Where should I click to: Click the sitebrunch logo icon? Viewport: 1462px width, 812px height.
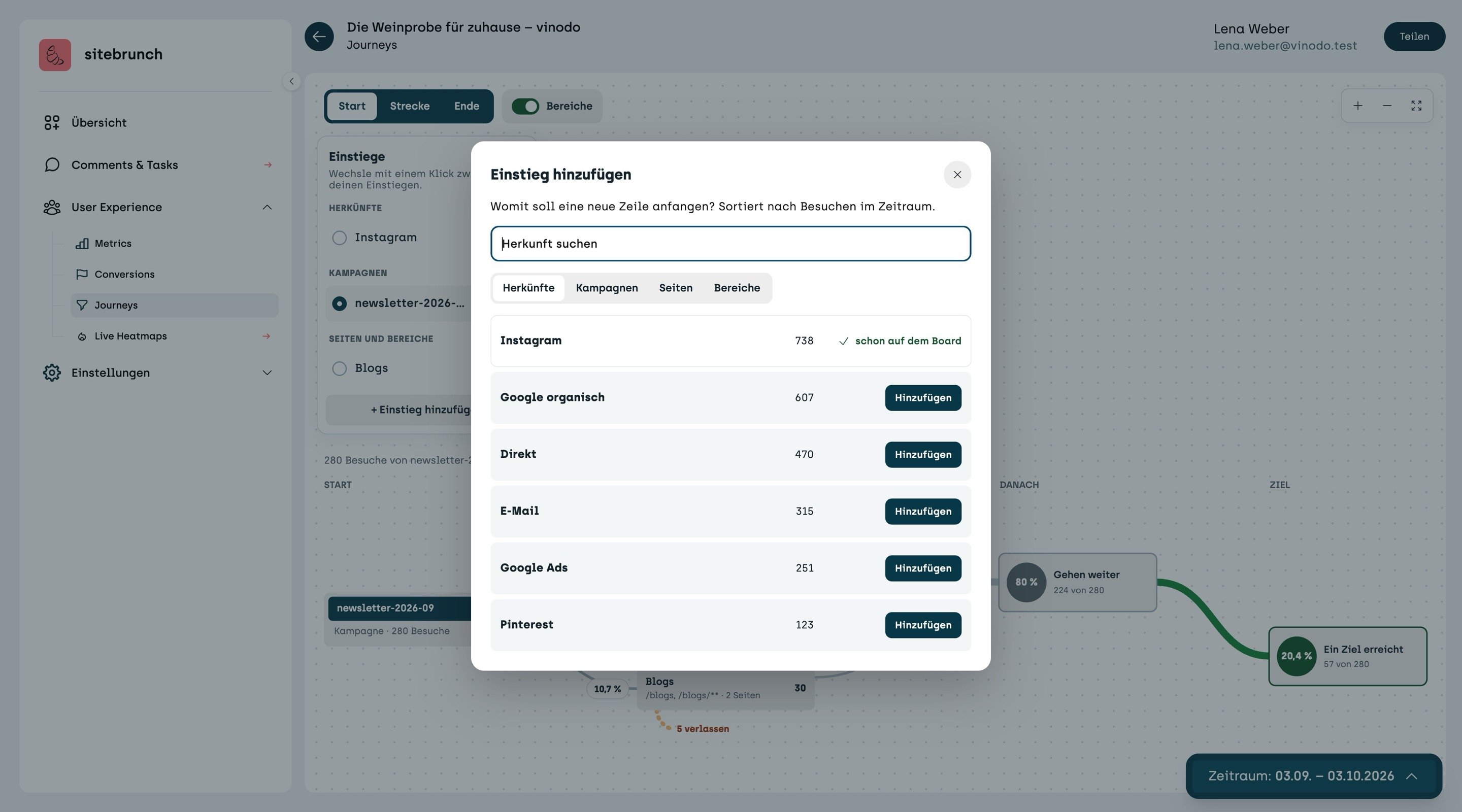pos(55,54)
